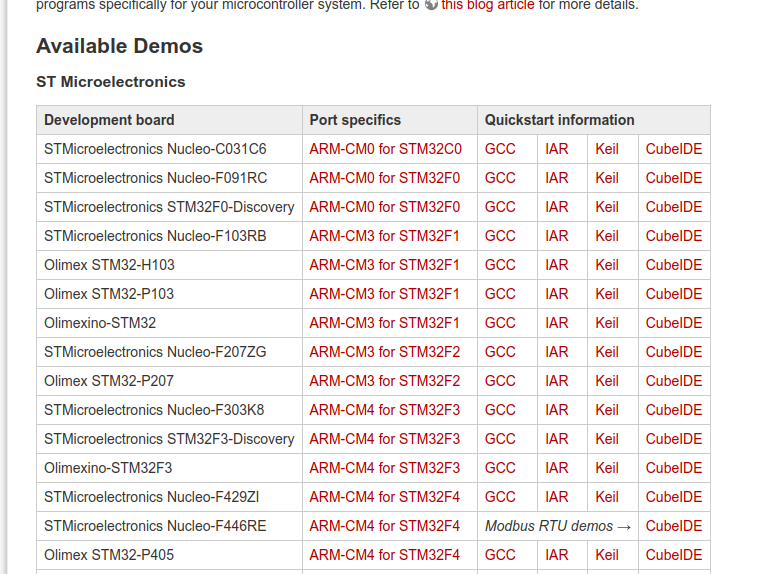
Task: Open Keil quickstart for STM32F3-Discovery
Action: pyautogui.click(x=607, y=439)
